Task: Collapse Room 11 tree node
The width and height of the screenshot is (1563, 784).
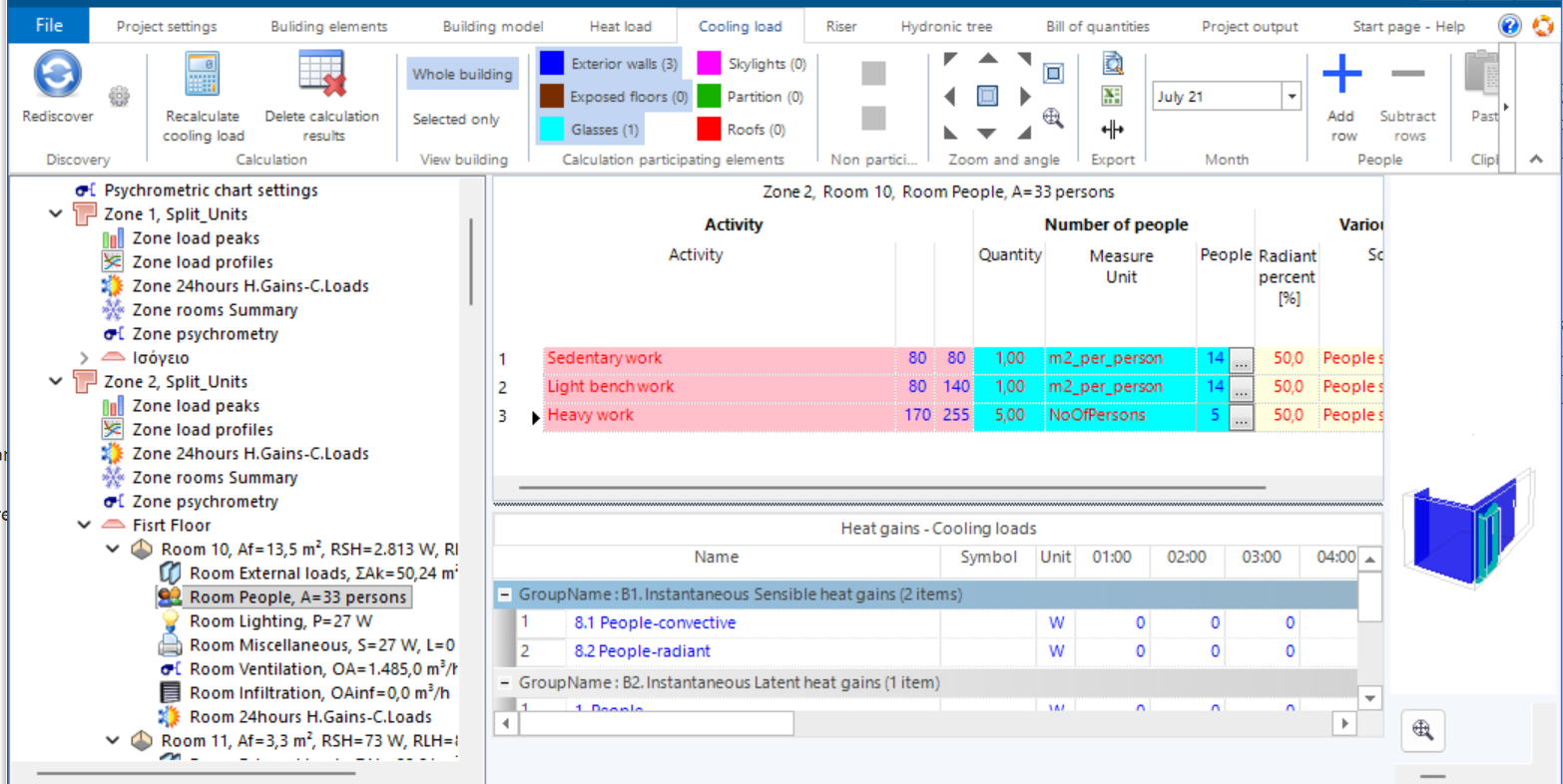Action: [113, 741]
